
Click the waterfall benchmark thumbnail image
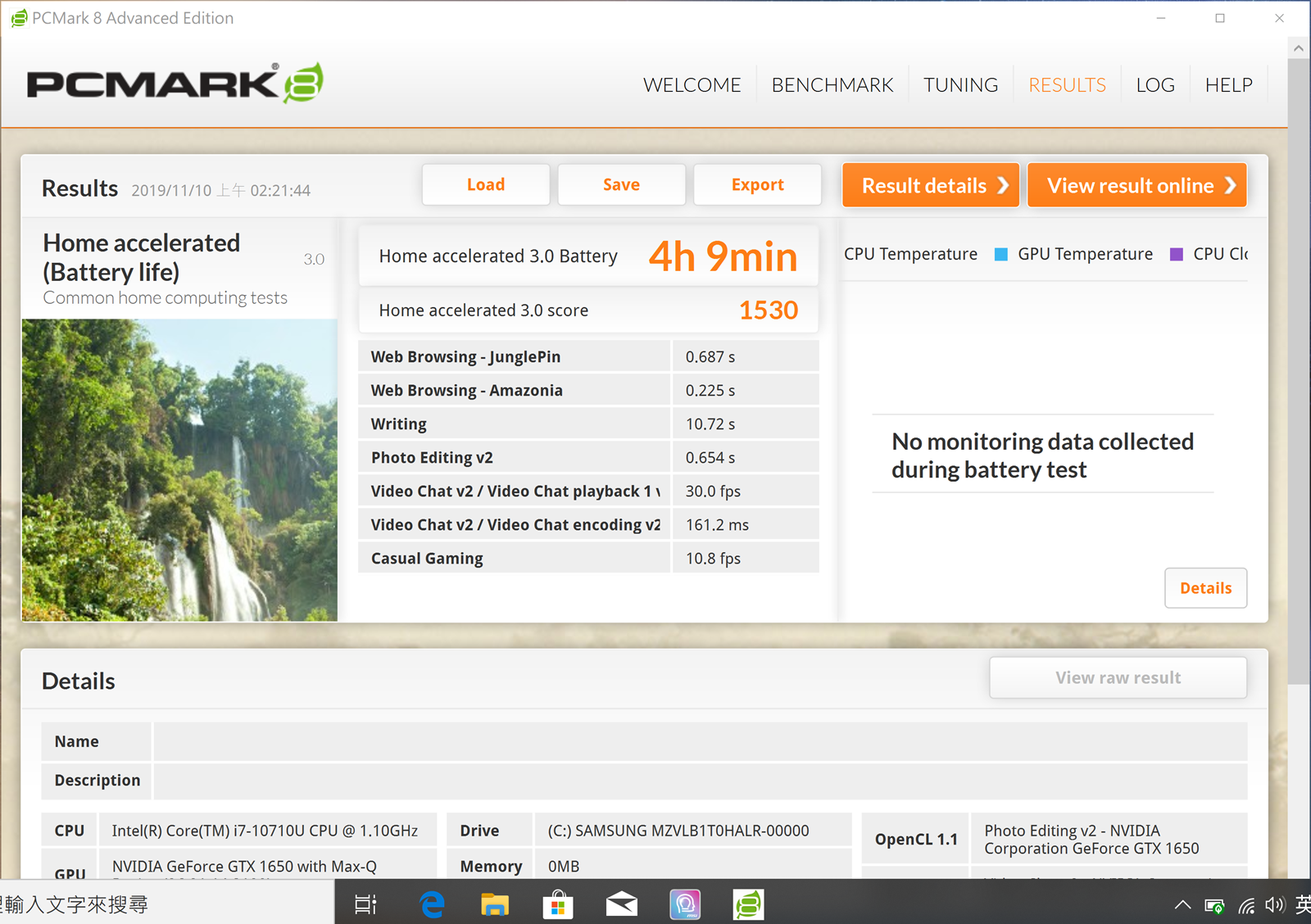click(179, 469)
